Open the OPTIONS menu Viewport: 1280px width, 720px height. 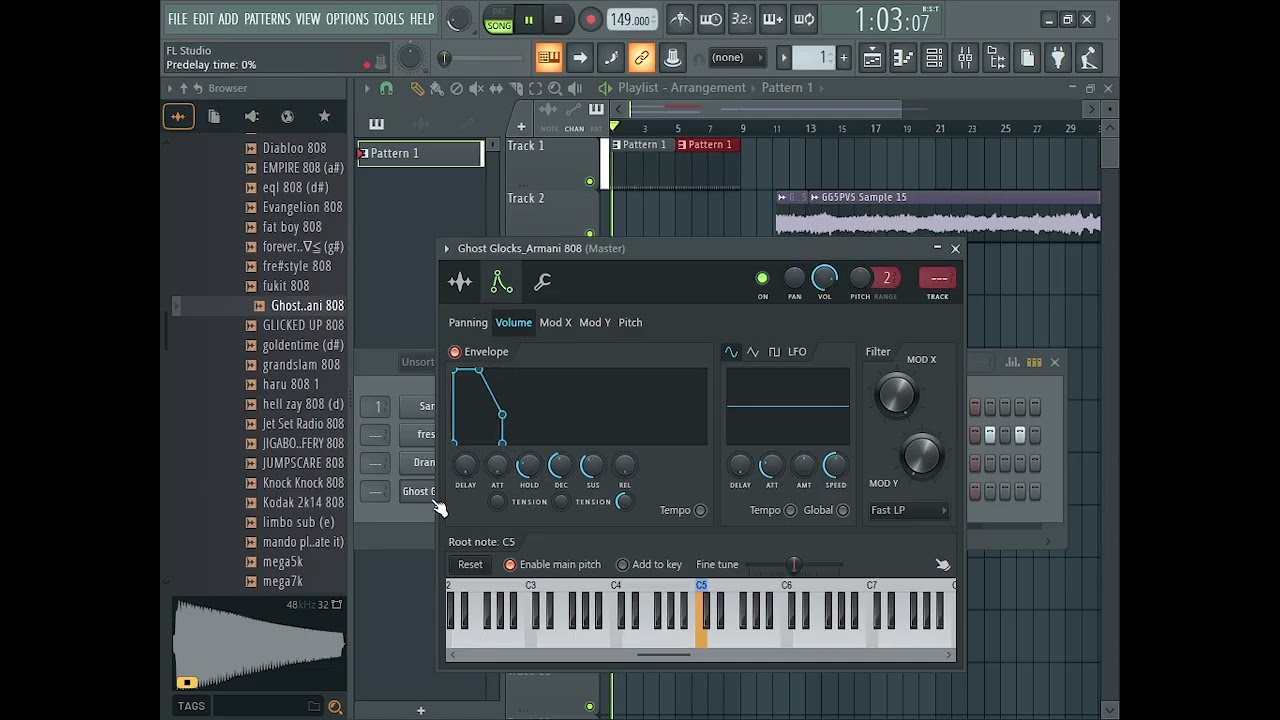347,19
